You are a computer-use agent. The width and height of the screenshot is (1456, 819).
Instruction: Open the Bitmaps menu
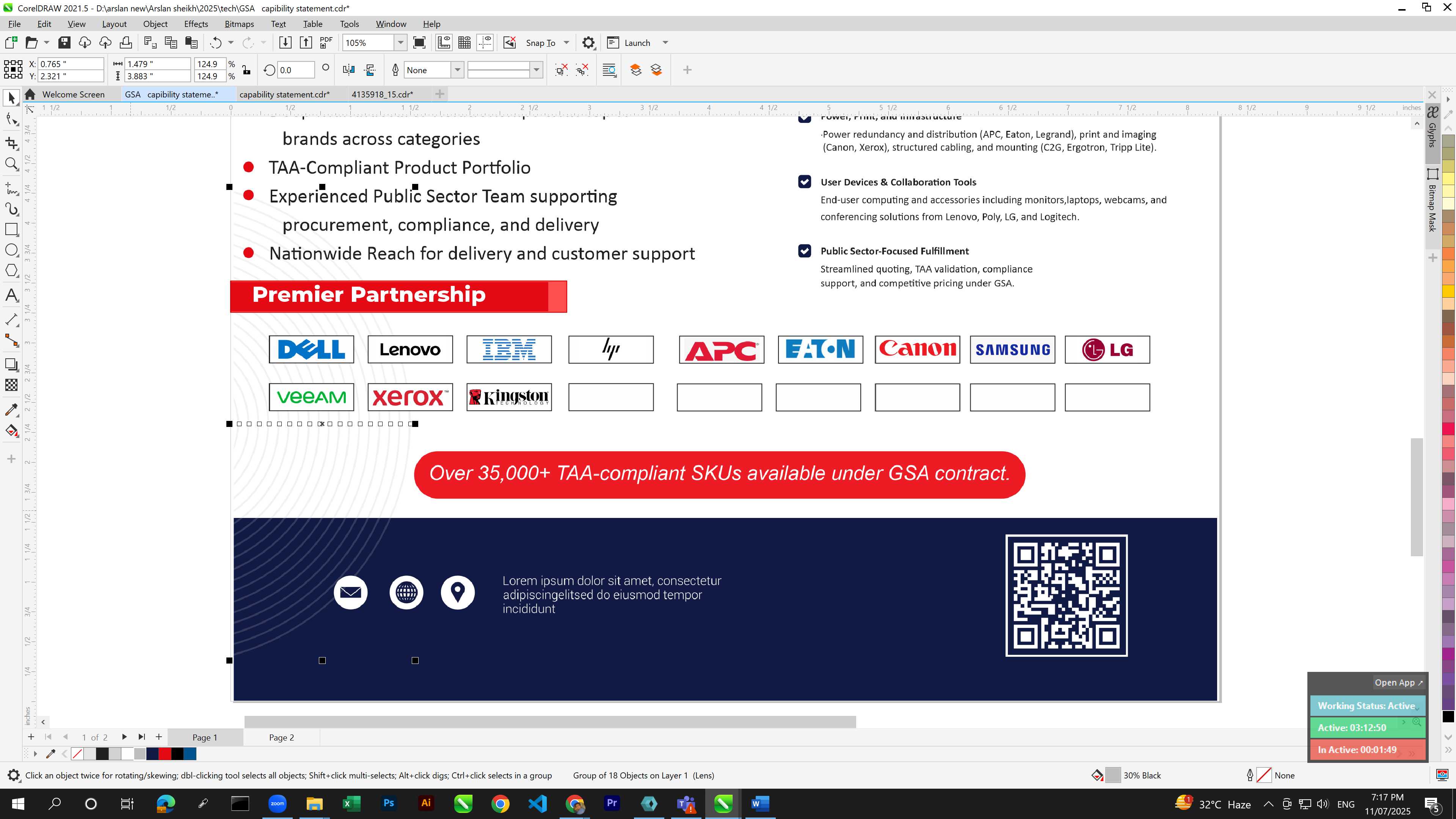[239, 24]
